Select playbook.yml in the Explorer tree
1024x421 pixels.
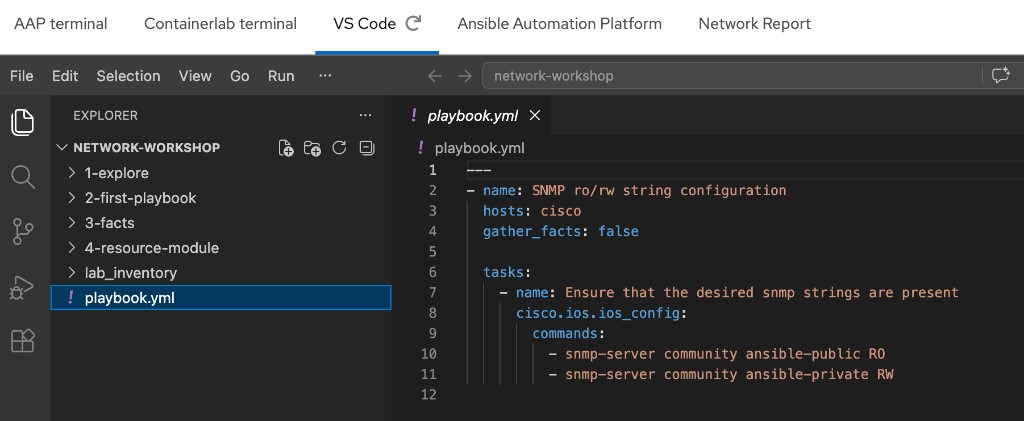(221, 298)
